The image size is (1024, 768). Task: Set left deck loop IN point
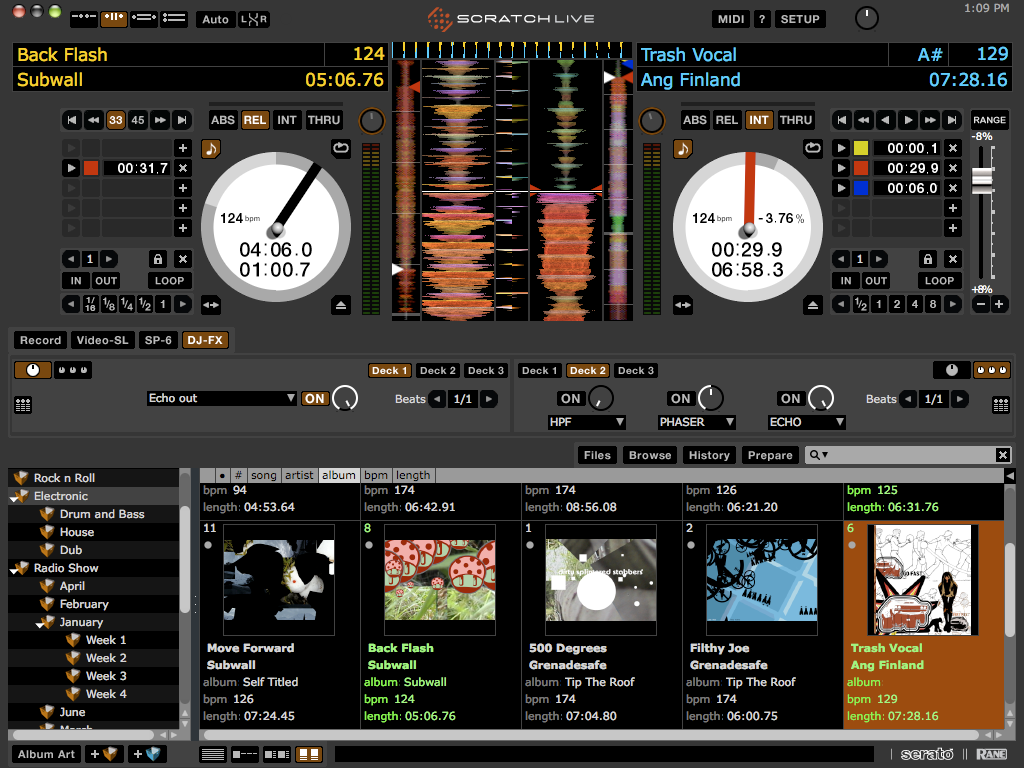(76, 281)
